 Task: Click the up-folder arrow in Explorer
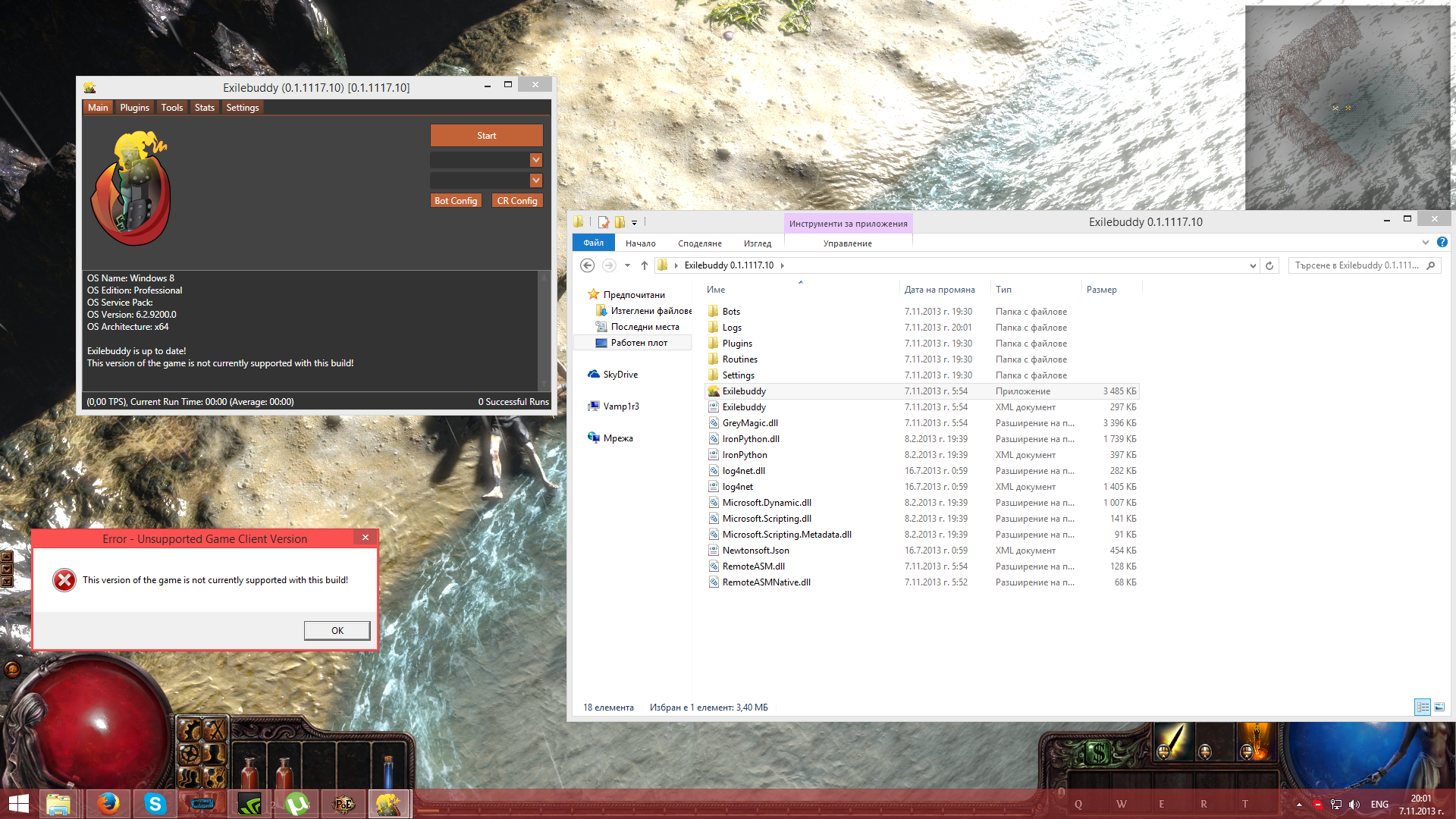tap(645, 265)
